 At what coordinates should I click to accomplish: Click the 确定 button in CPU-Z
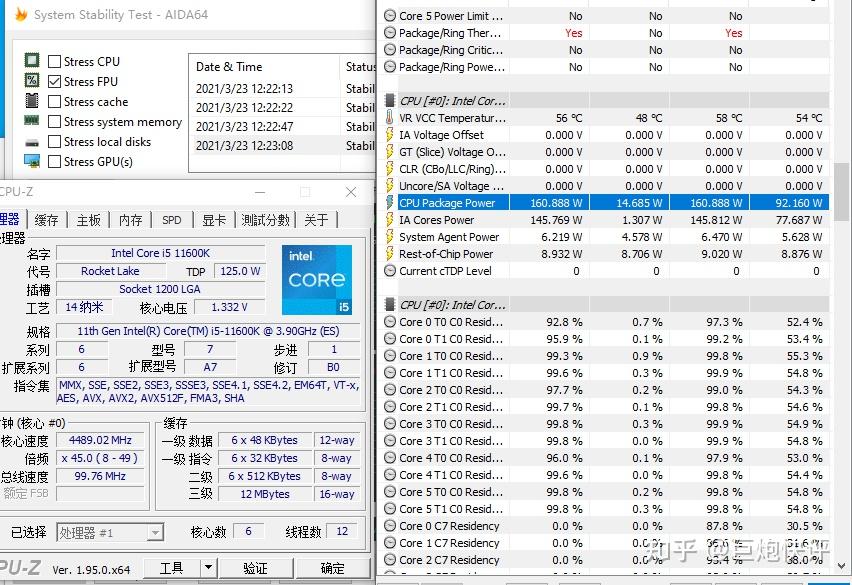(x=333, y=568)
